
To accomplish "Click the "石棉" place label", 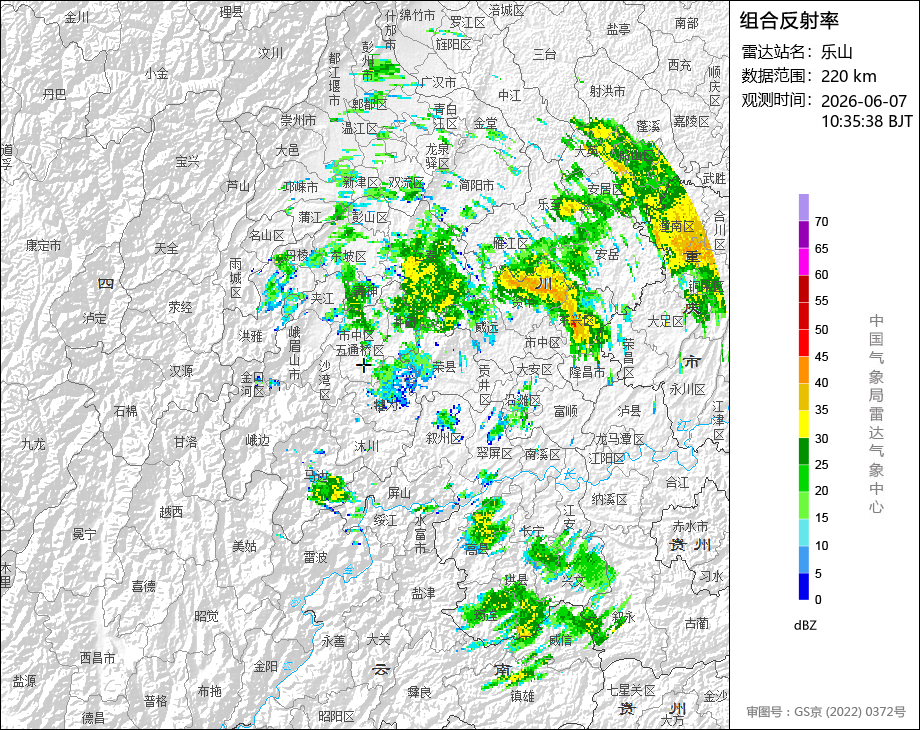I will pyautogui.click(x=126, y=411).
